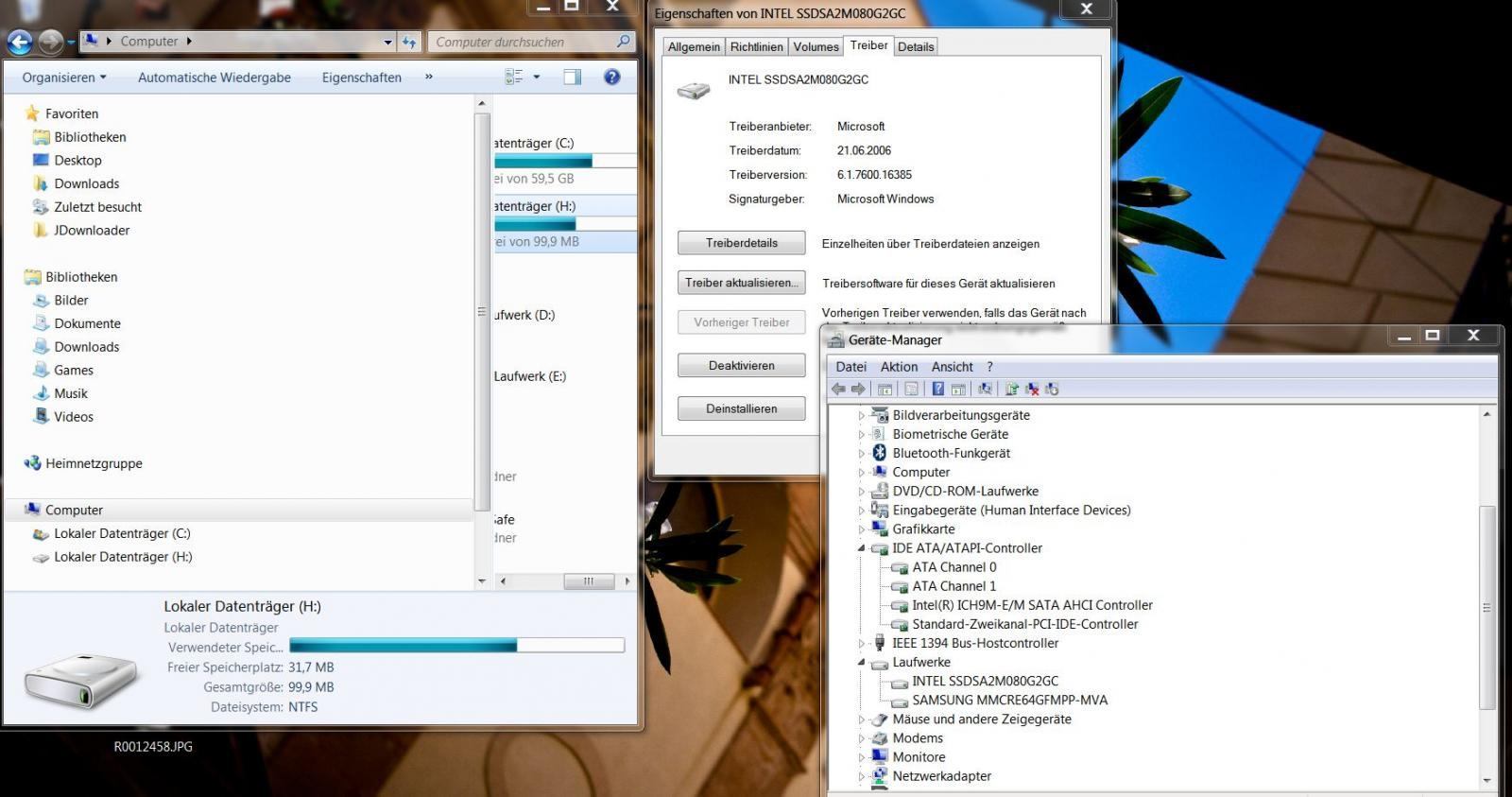Expand the Grafikkarte node
Image resolution: width=1512 pixels, height=797 pixels.
pyautogui.click(x=861, y=529)
